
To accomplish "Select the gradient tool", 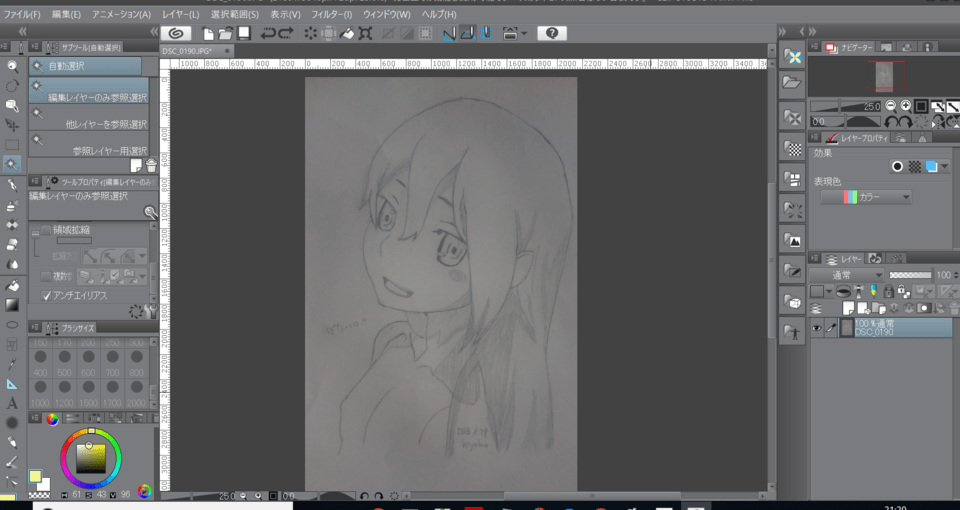I will pos(12,305).
